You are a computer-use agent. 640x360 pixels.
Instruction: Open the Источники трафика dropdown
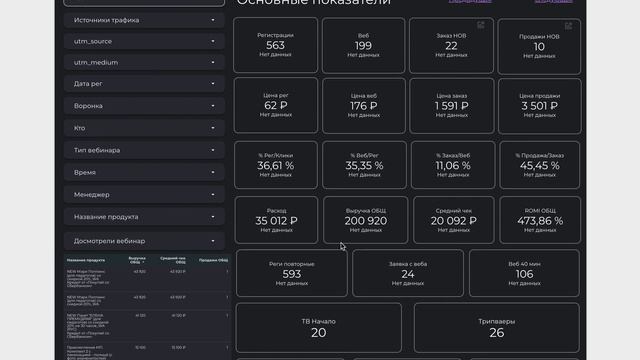[144, 20]
